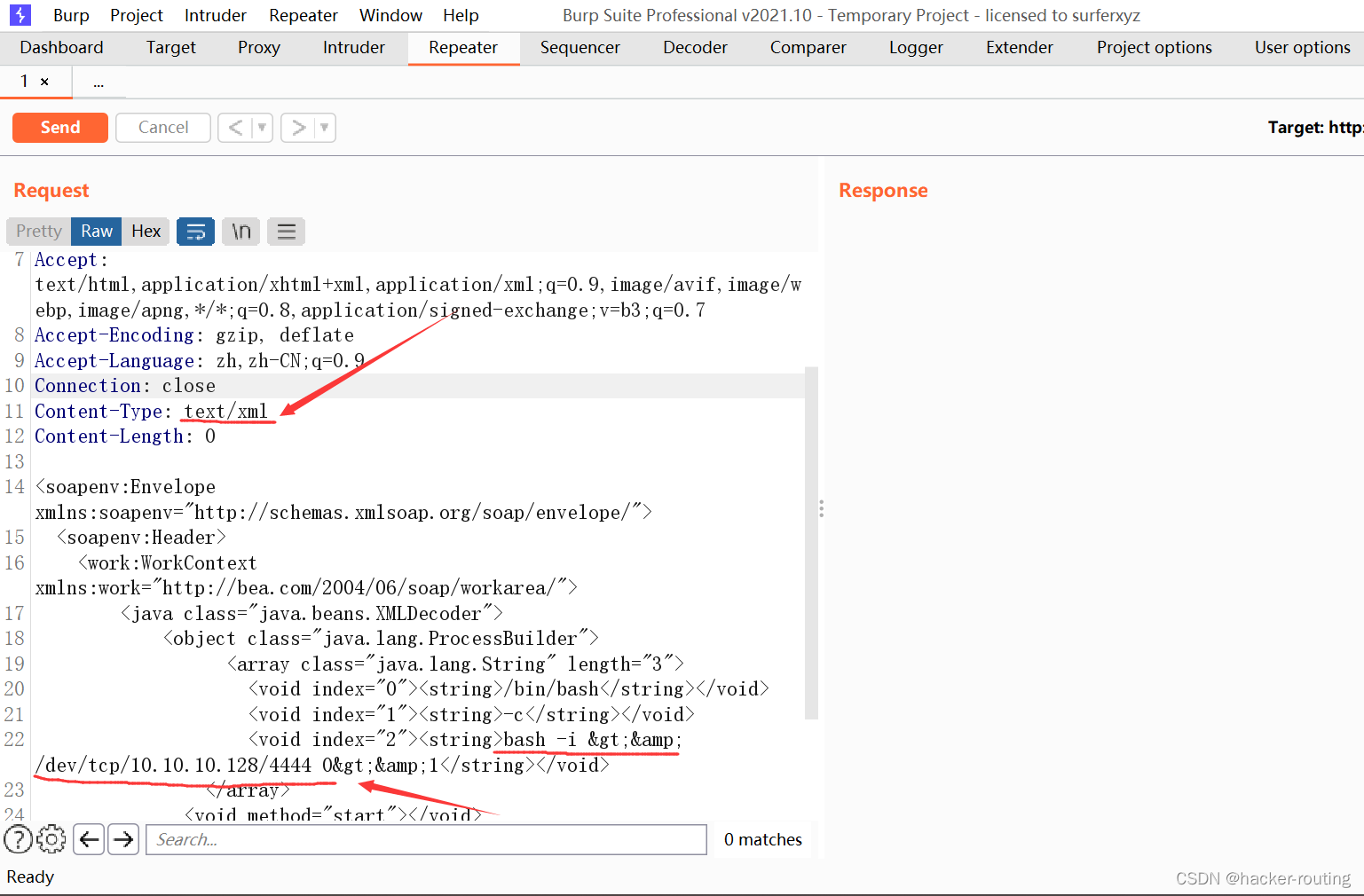Click the Burp Suite logo icon

click(20, 15)
